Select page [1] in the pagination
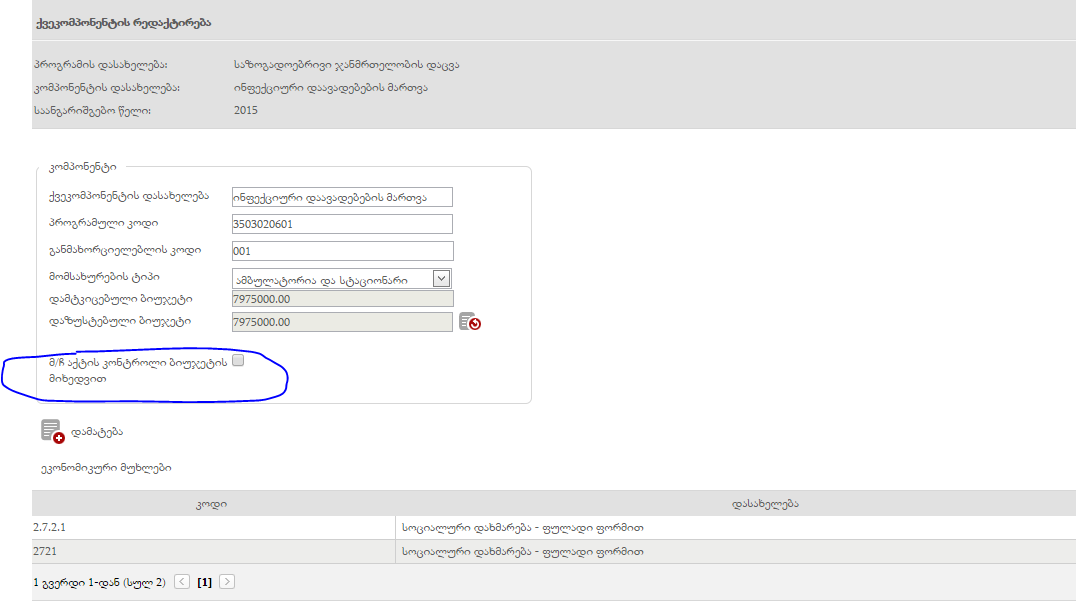 pyautogui.click(x=204, y=582)
